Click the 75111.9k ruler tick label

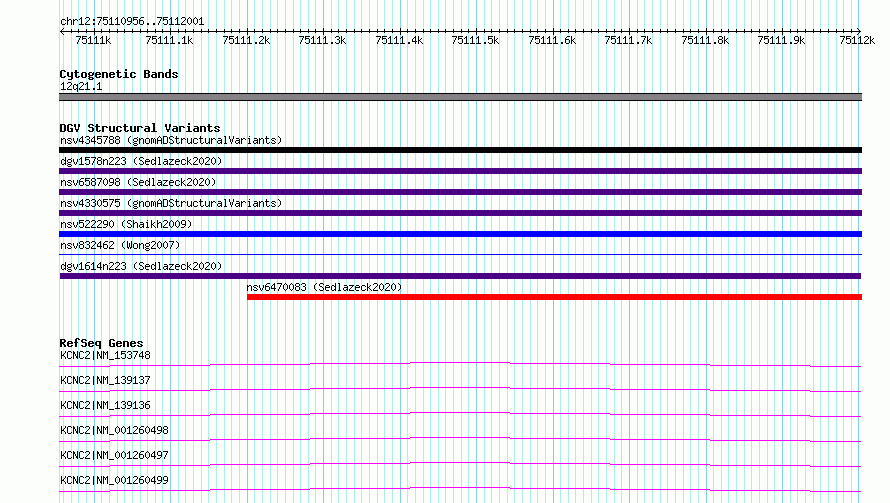coord(781,40)
